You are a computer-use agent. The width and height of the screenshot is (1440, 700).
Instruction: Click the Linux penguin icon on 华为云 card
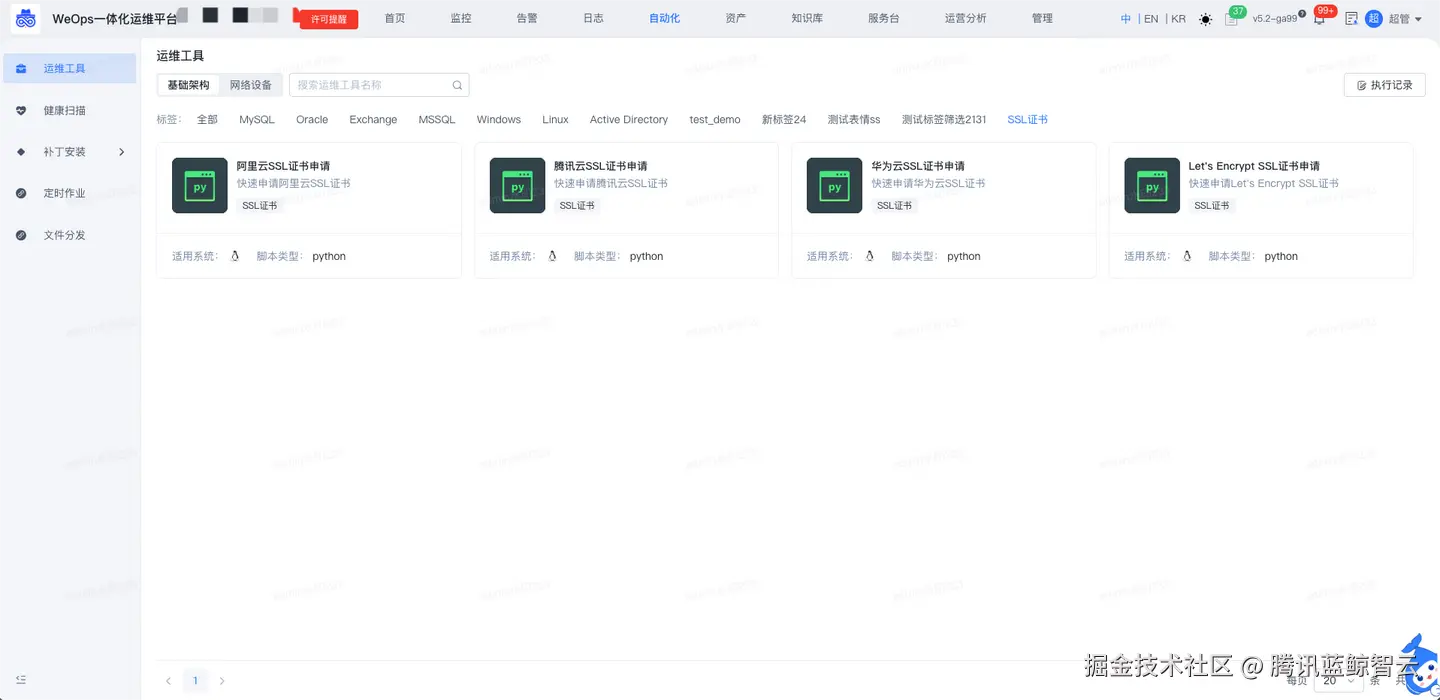pyautogui.click(x=870, y=256)
